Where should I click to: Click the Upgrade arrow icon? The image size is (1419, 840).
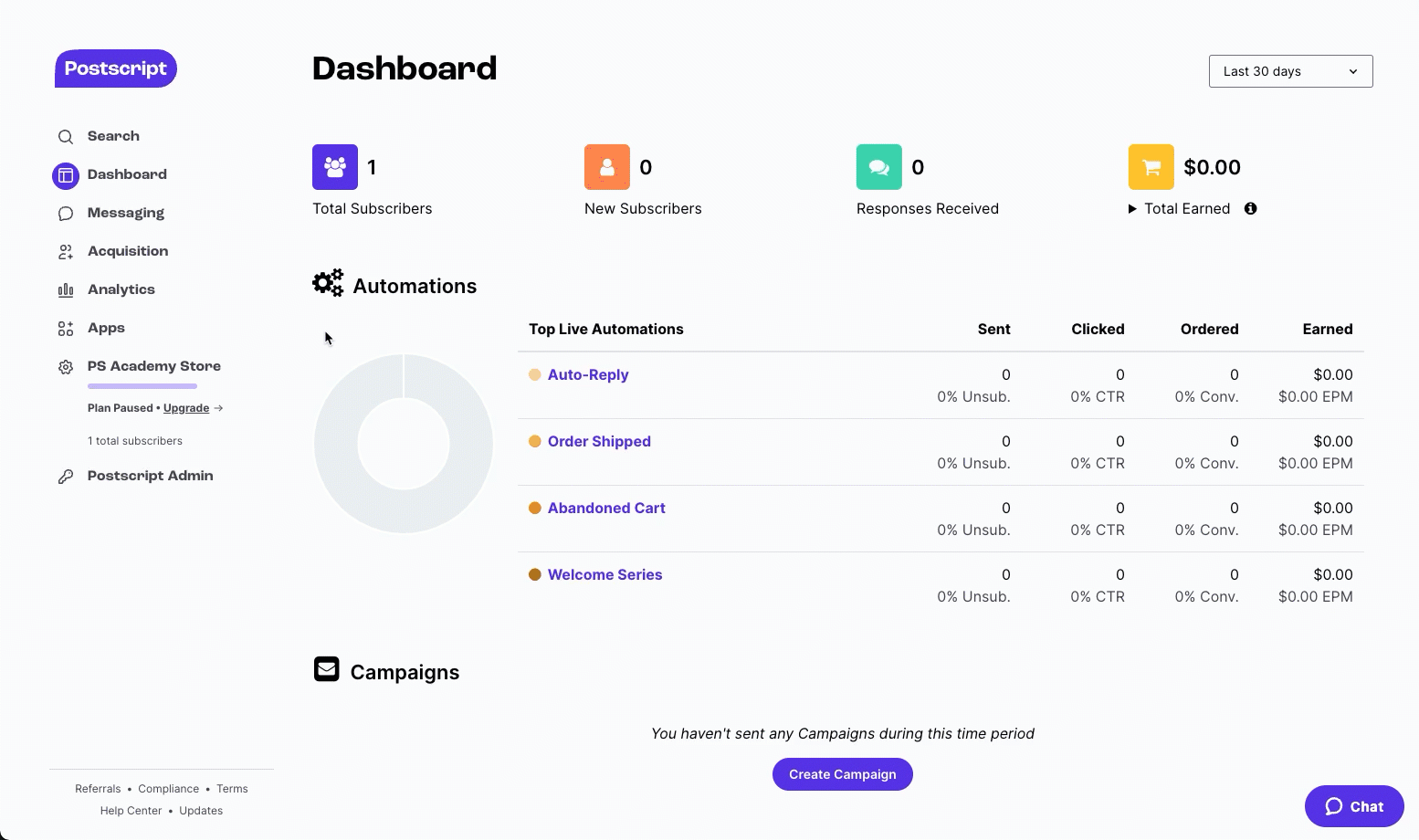218,408
